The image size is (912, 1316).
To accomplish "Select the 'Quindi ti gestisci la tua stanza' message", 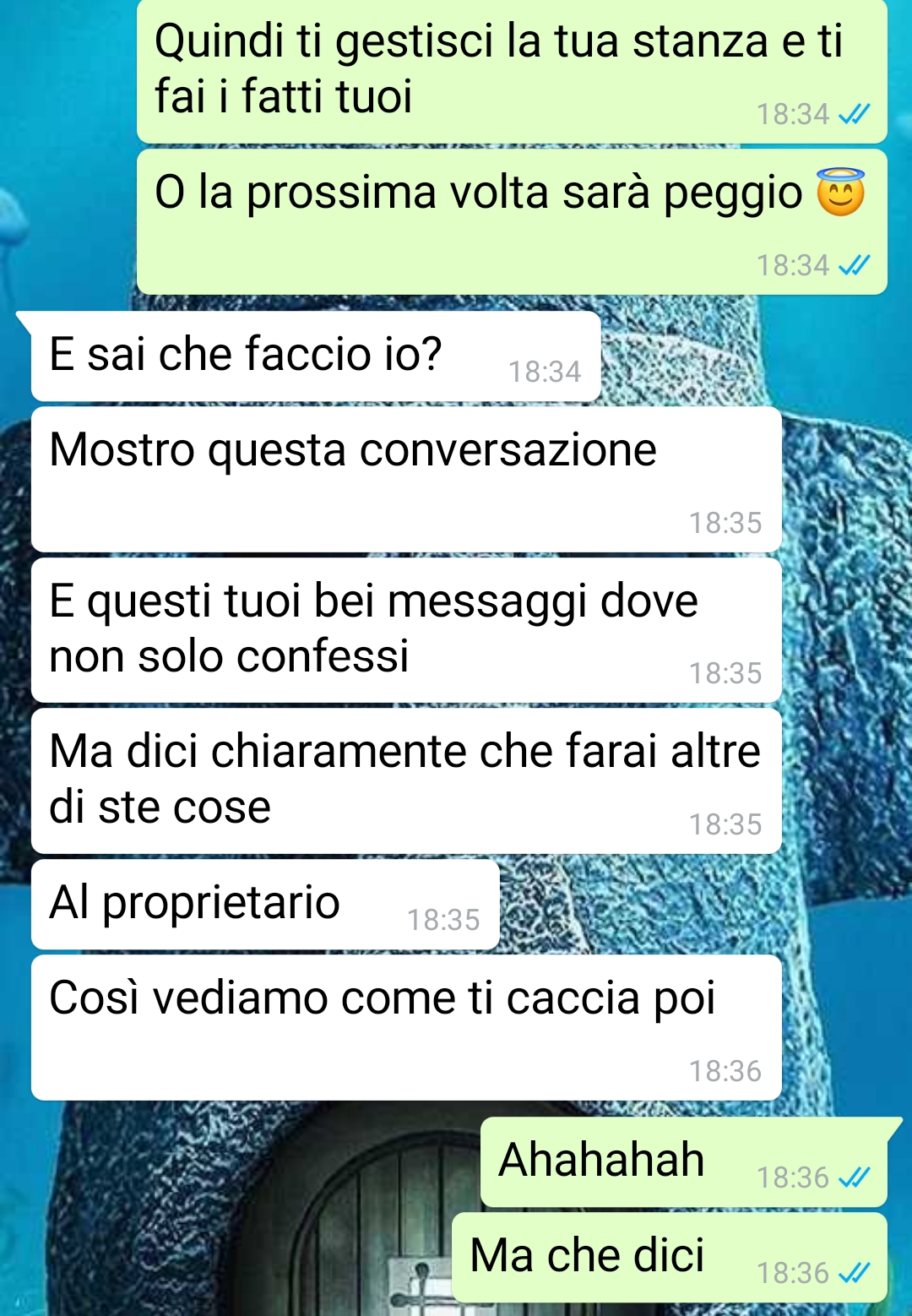I will (x=512, y=71).
